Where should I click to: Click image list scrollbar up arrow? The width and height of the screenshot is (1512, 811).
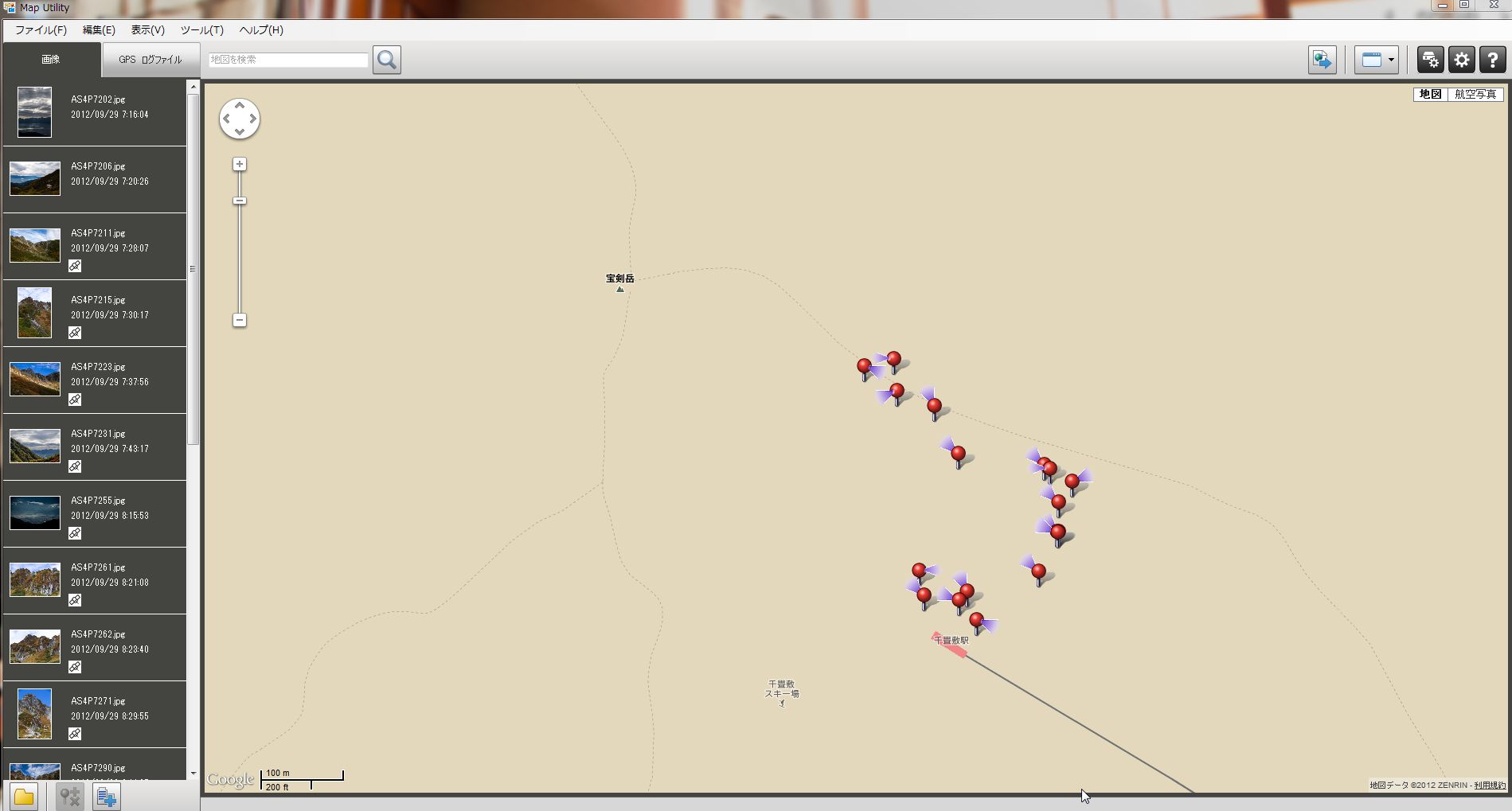coord(193,85)
